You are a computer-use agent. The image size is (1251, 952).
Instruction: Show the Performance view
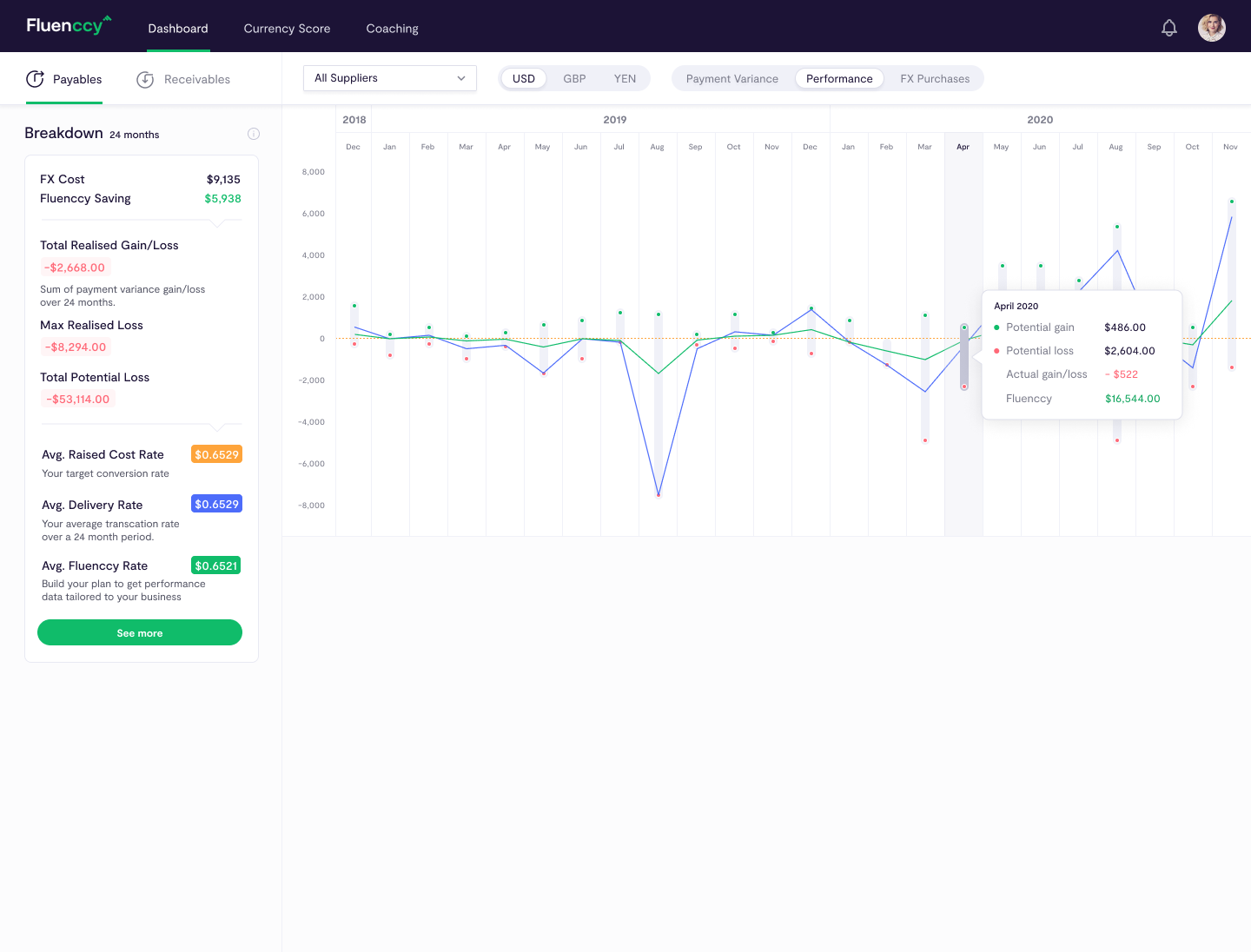(839, 78)
